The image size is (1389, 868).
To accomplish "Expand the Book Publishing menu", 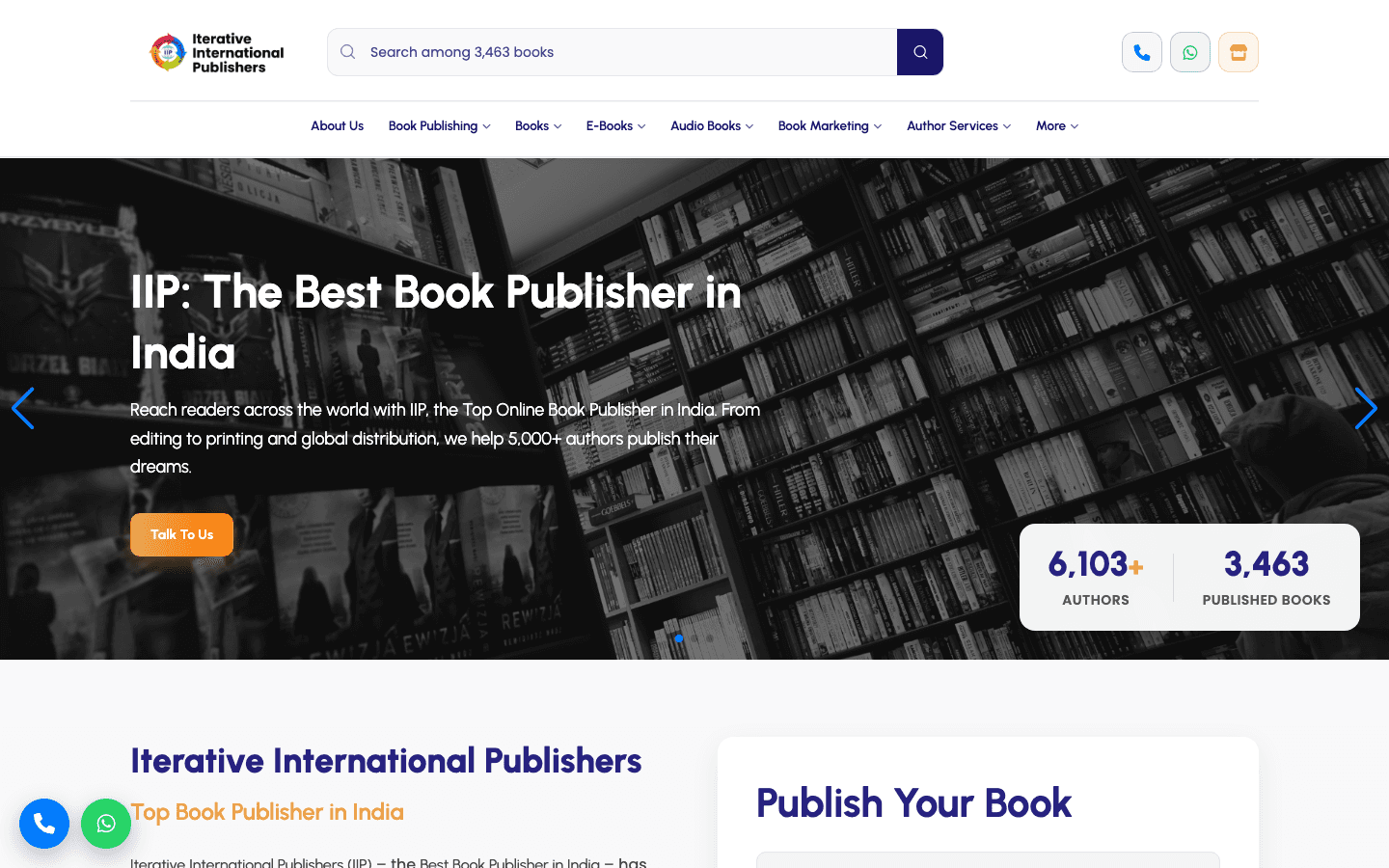I will (x=439, y=126).
